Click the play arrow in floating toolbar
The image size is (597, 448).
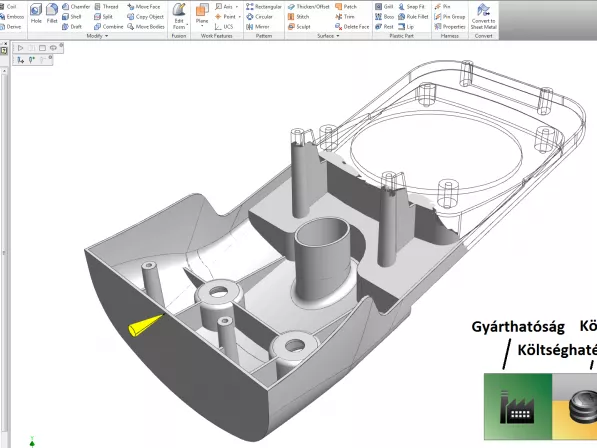[x=21, y=48]
